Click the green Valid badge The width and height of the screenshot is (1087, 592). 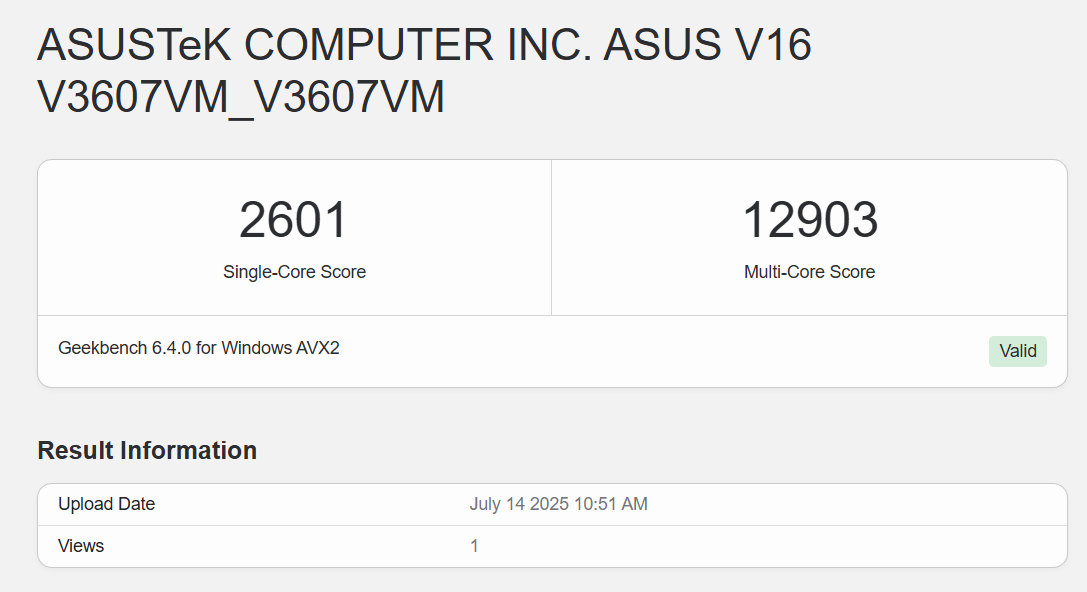pos(1017,351)
